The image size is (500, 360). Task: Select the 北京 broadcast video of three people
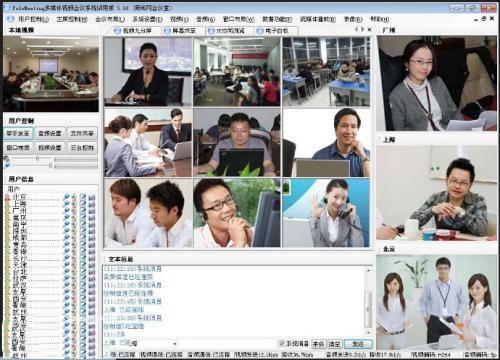[436, 302]
